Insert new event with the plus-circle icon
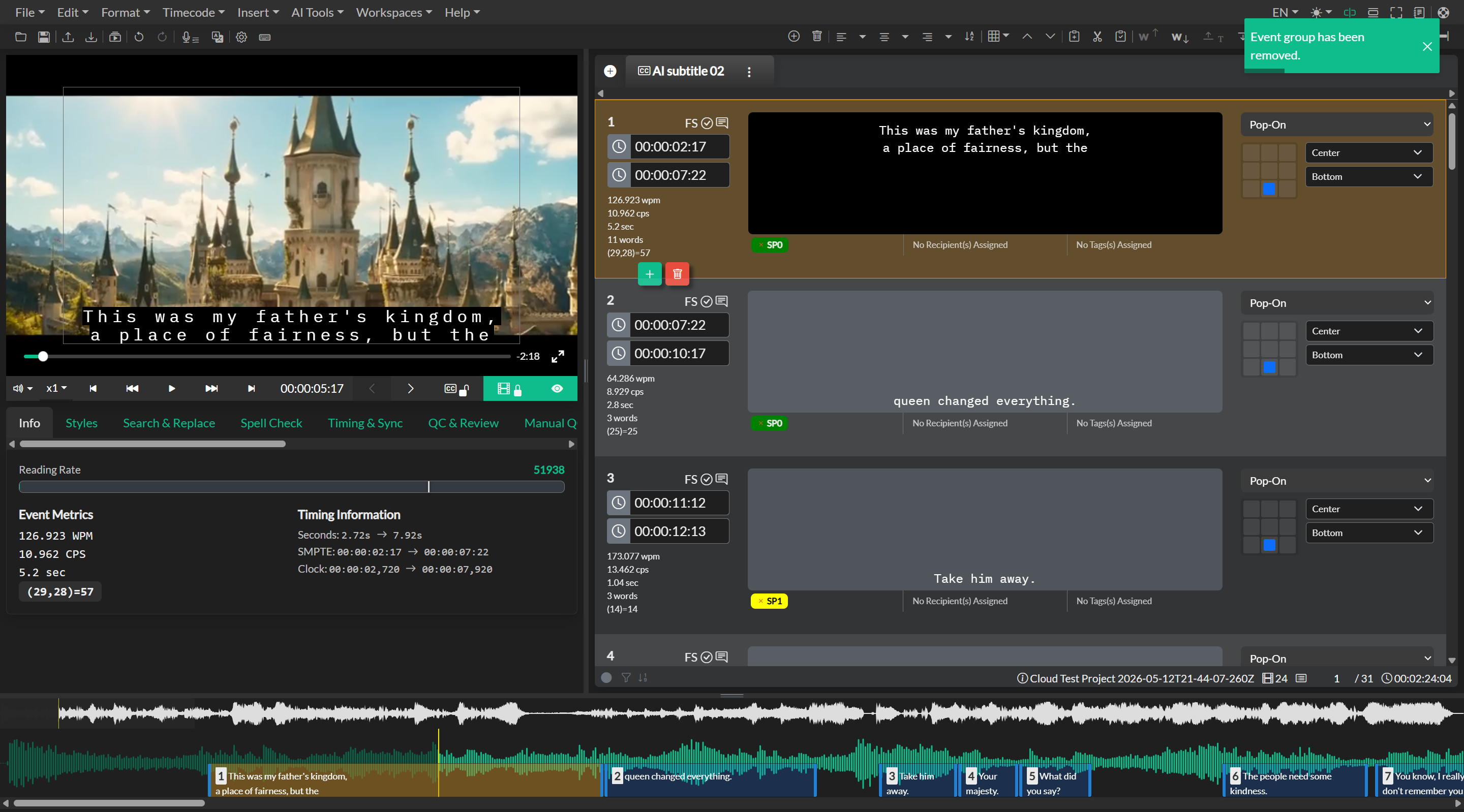Viewport: 1464px width, 812px height. tap(794, 37)
